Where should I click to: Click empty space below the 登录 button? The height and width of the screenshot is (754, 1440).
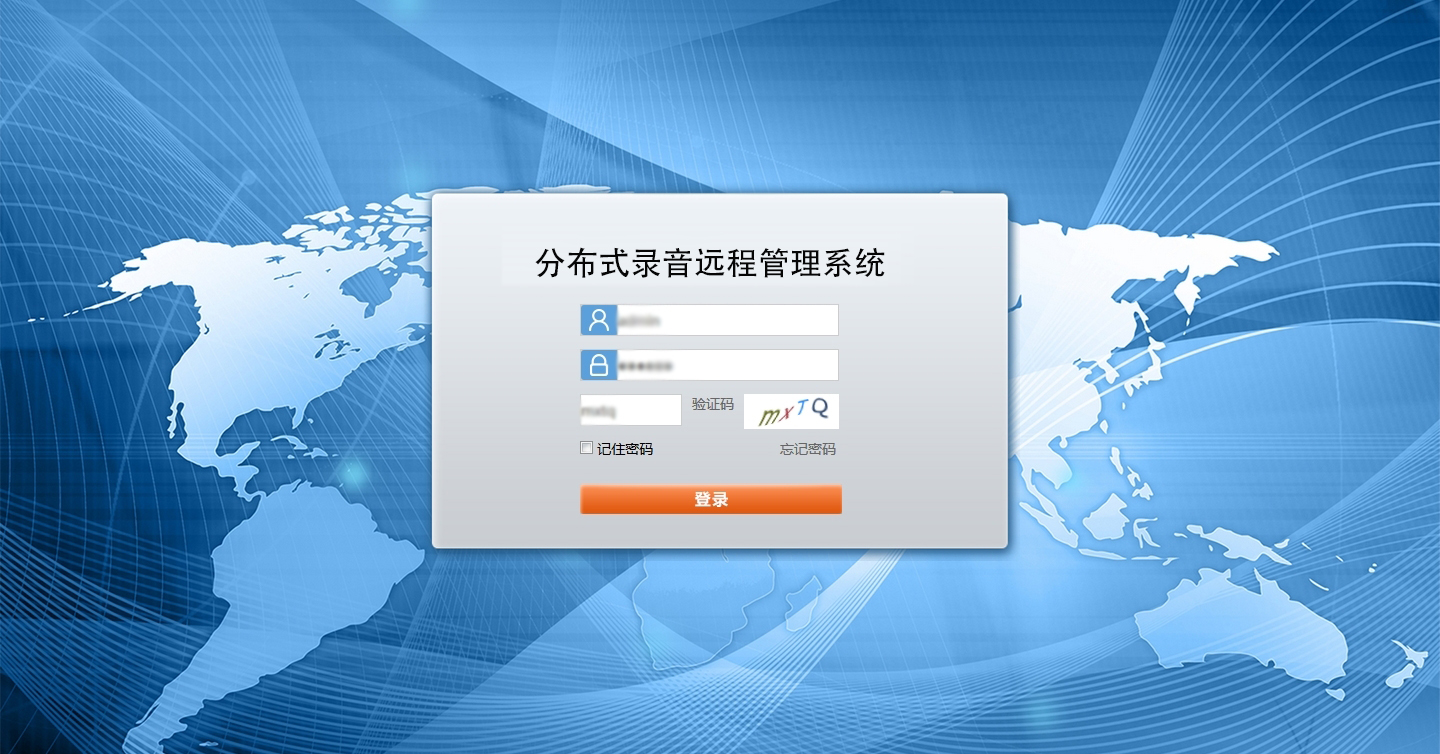click(x=710, y=530)
